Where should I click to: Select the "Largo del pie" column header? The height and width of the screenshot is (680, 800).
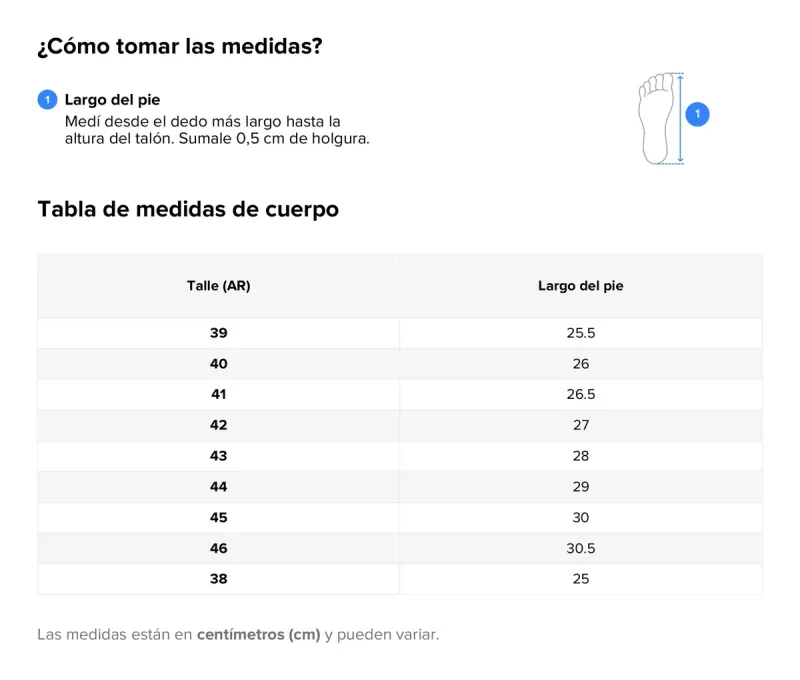580,286
